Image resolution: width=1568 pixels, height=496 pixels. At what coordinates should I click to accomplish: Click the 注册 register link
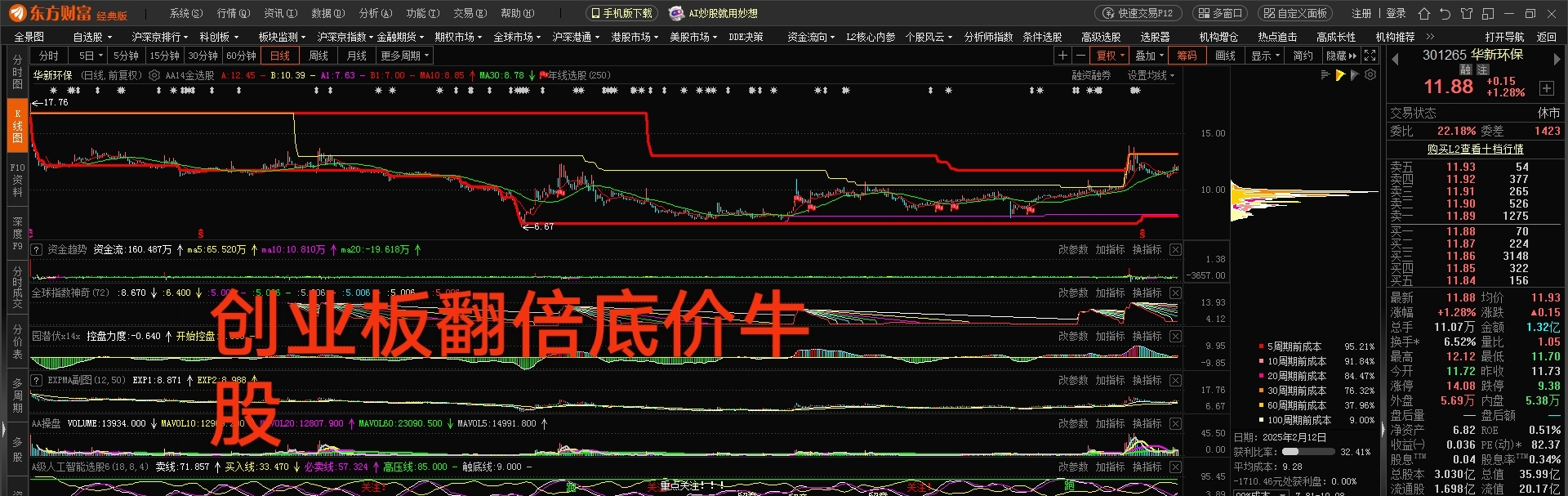1361,13
